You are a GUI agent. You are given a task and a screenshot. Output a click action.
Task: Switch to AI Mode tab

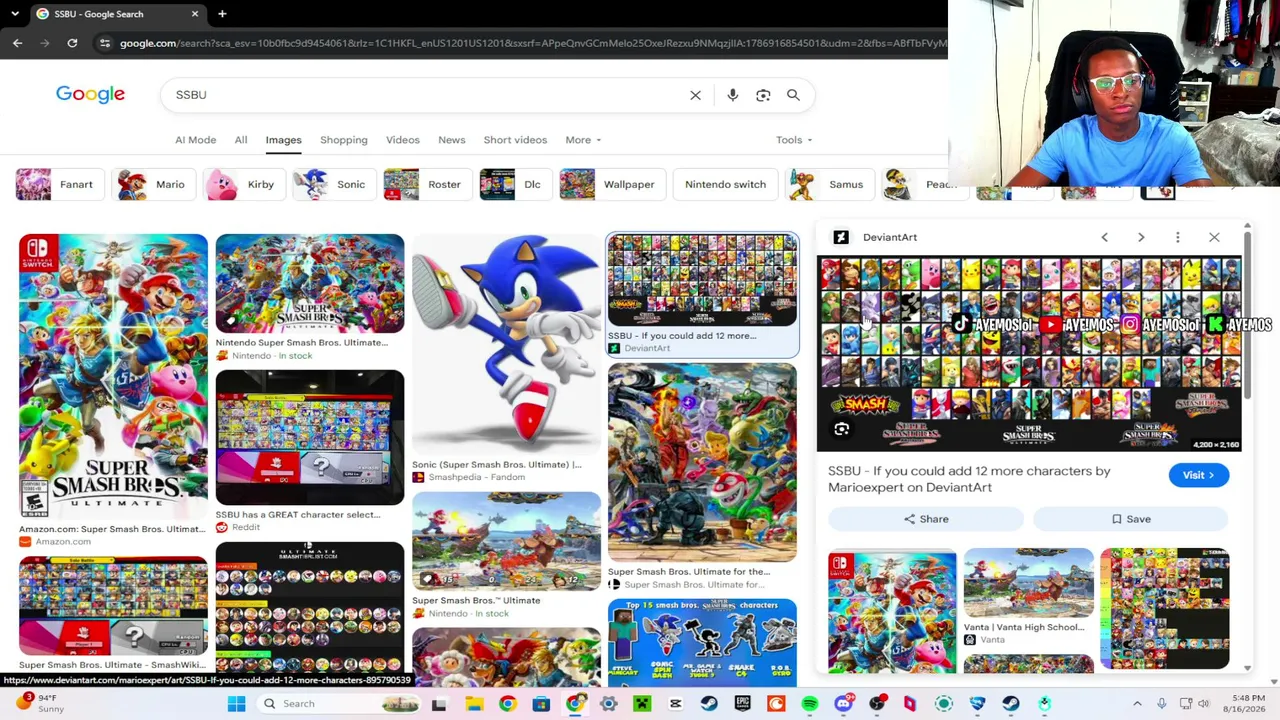pyautogui.click(x=195, y=140)
